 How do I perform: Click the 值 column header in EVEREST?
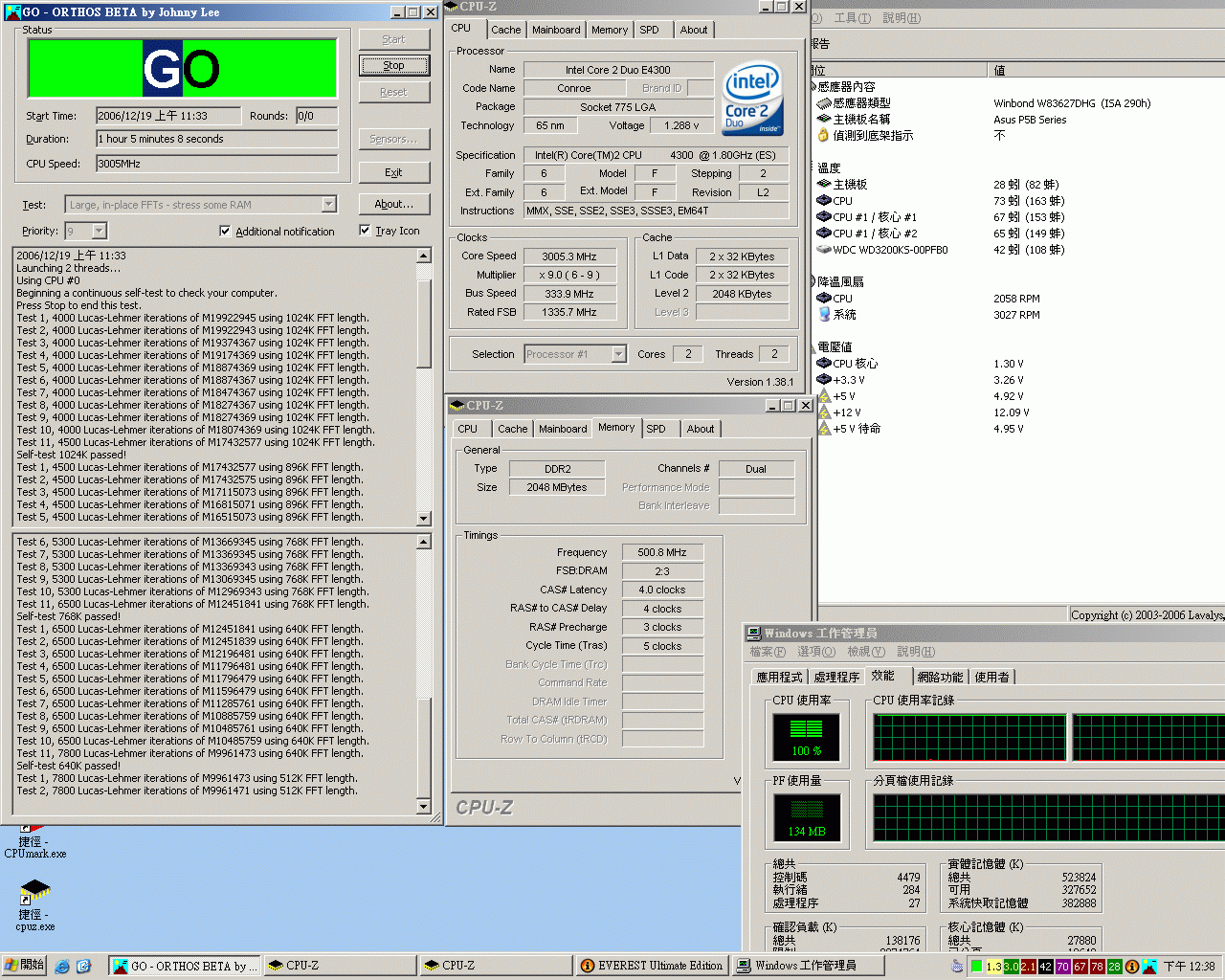[x=1105, y=70]
